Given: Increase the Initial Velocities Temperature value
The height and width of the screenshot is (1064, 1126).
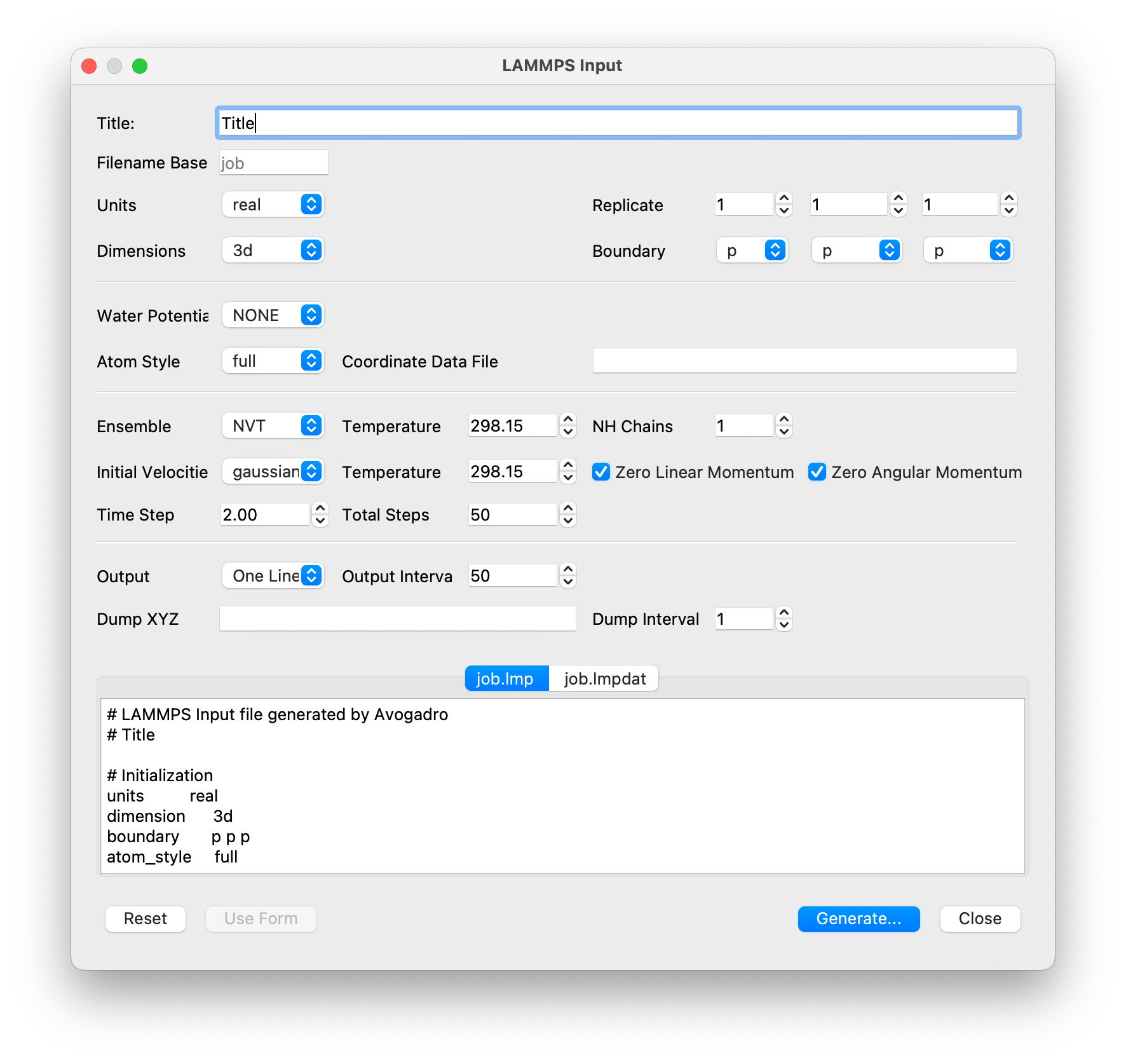Looking at the screenshot, I should tap(568, 465).
